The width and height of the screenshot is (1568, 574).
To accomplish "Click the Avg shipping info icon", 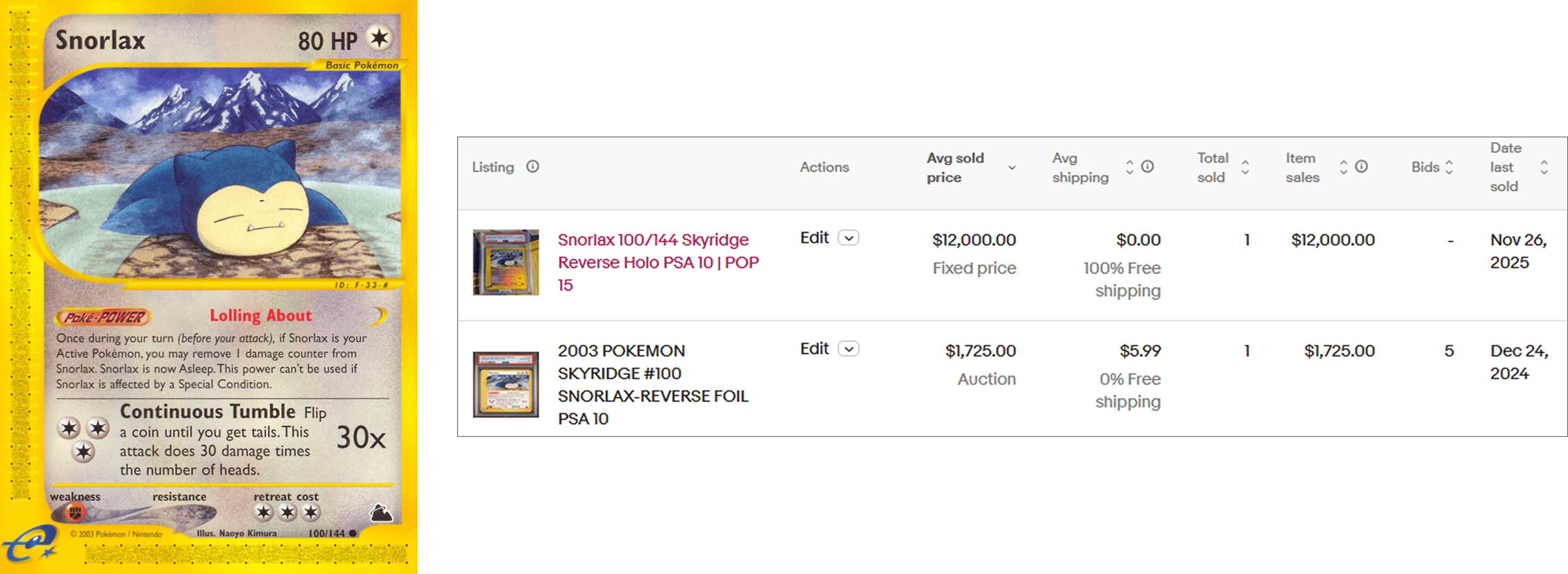I will coord(1147,167).
